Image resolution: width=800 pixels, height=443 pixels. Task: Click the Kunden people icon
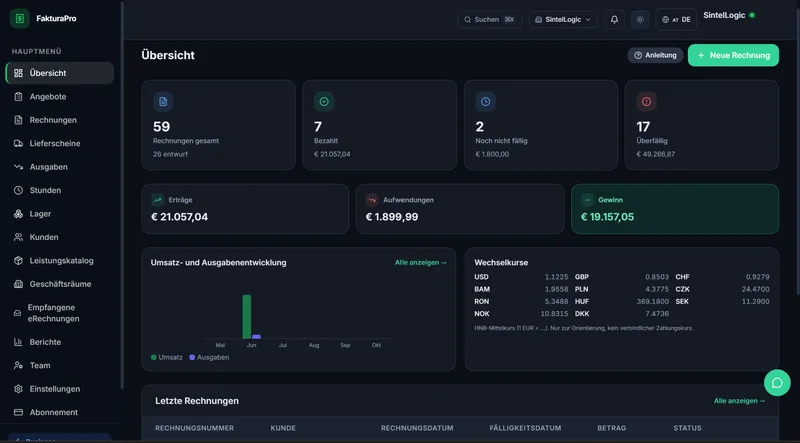[18, 237]
